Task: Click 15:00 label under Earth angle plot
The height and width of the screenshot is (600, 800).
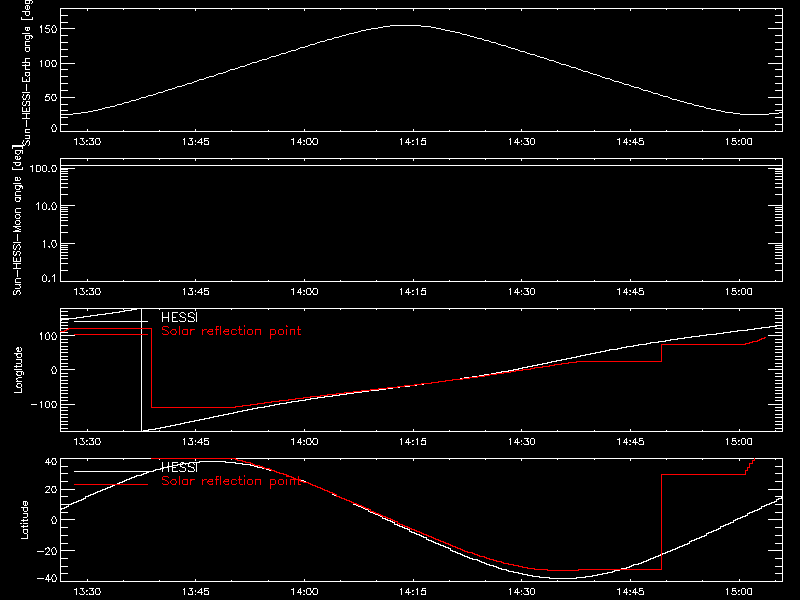Action: tap(738, 142)
